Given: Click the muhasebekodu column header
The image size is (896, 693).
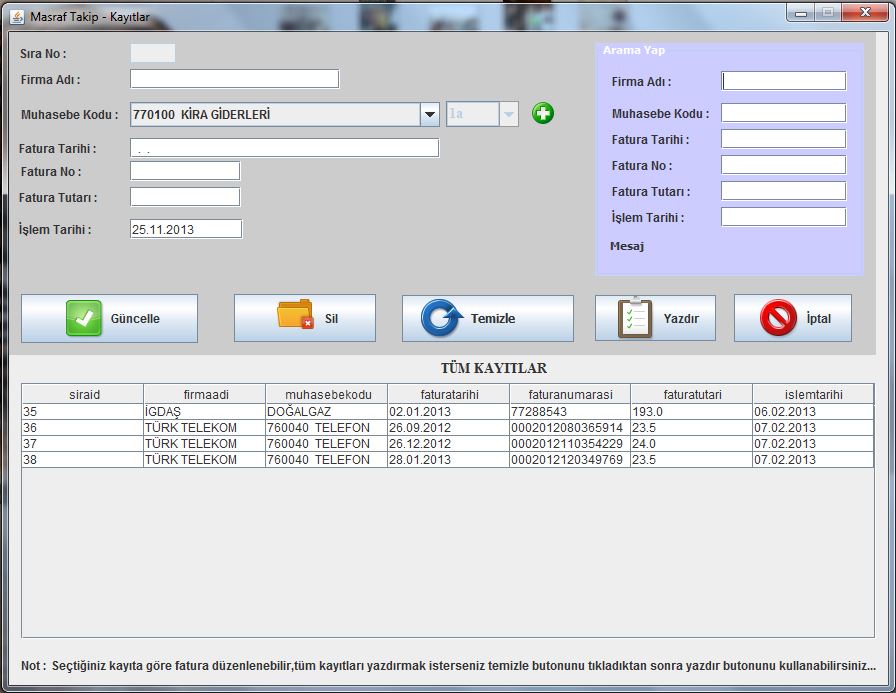Looking at the screenshot, I should tap(326, 394).
